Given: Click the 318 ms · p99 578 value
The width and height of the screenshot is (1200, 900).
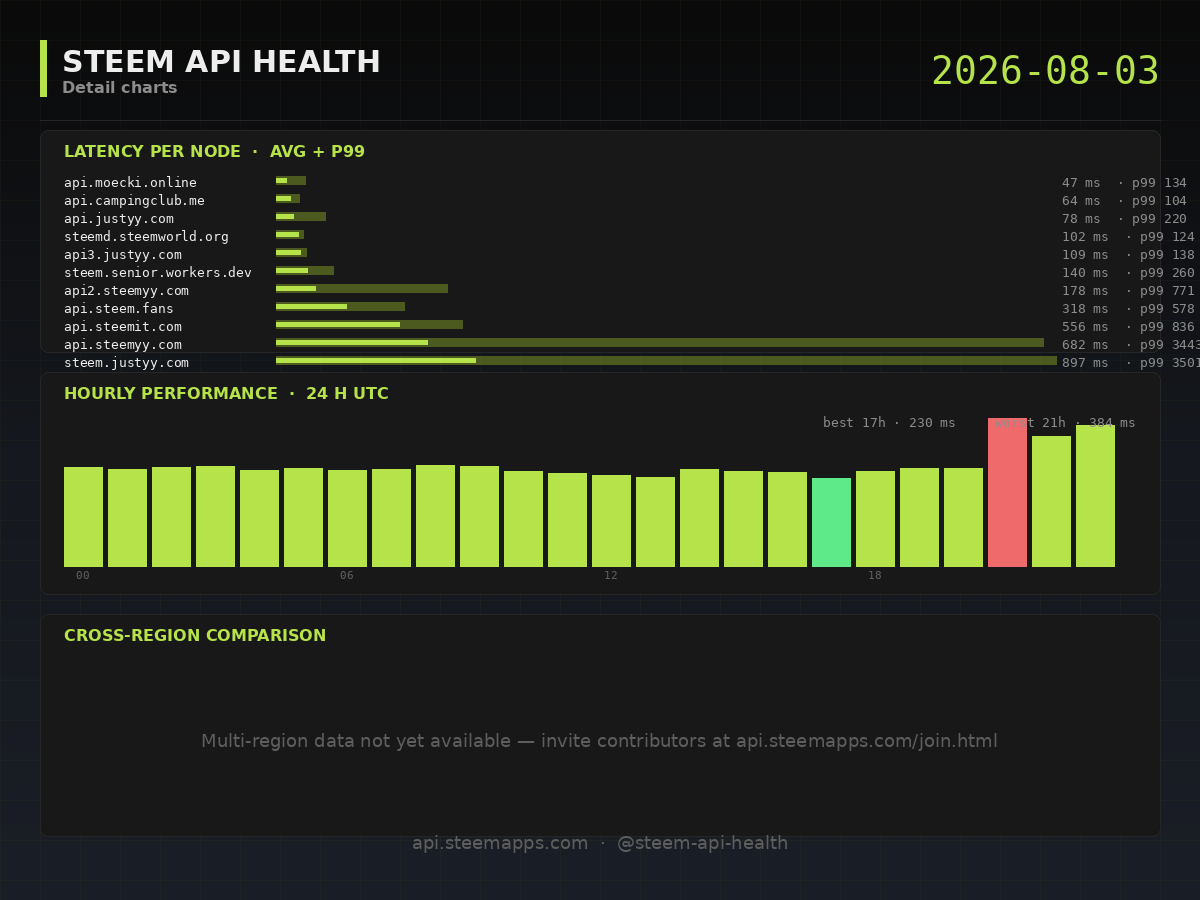Looking at the screenshot, I should (x=1128, y=309).
